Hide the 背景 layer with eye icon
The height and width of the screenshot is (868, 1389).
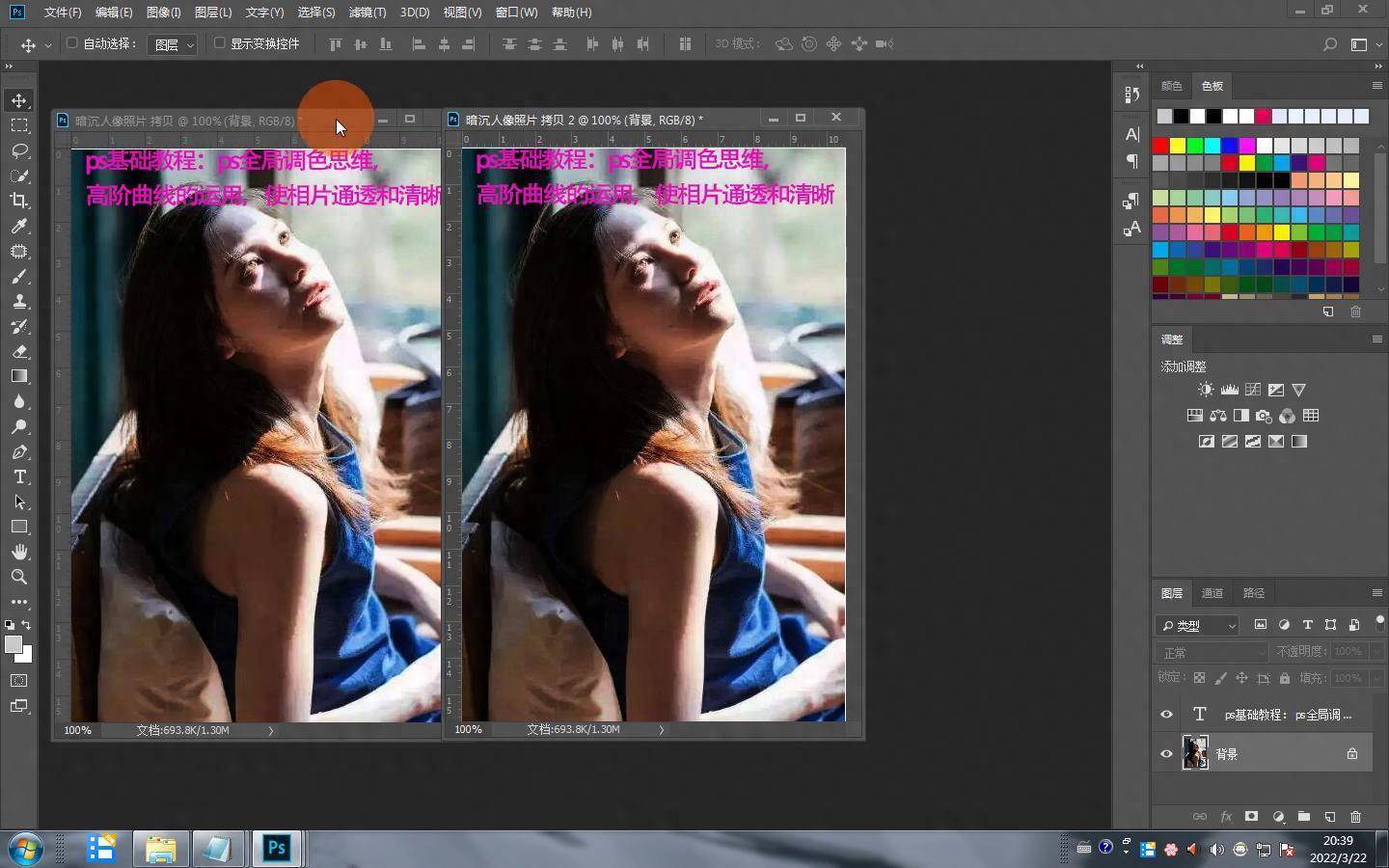click(1166, 754)
